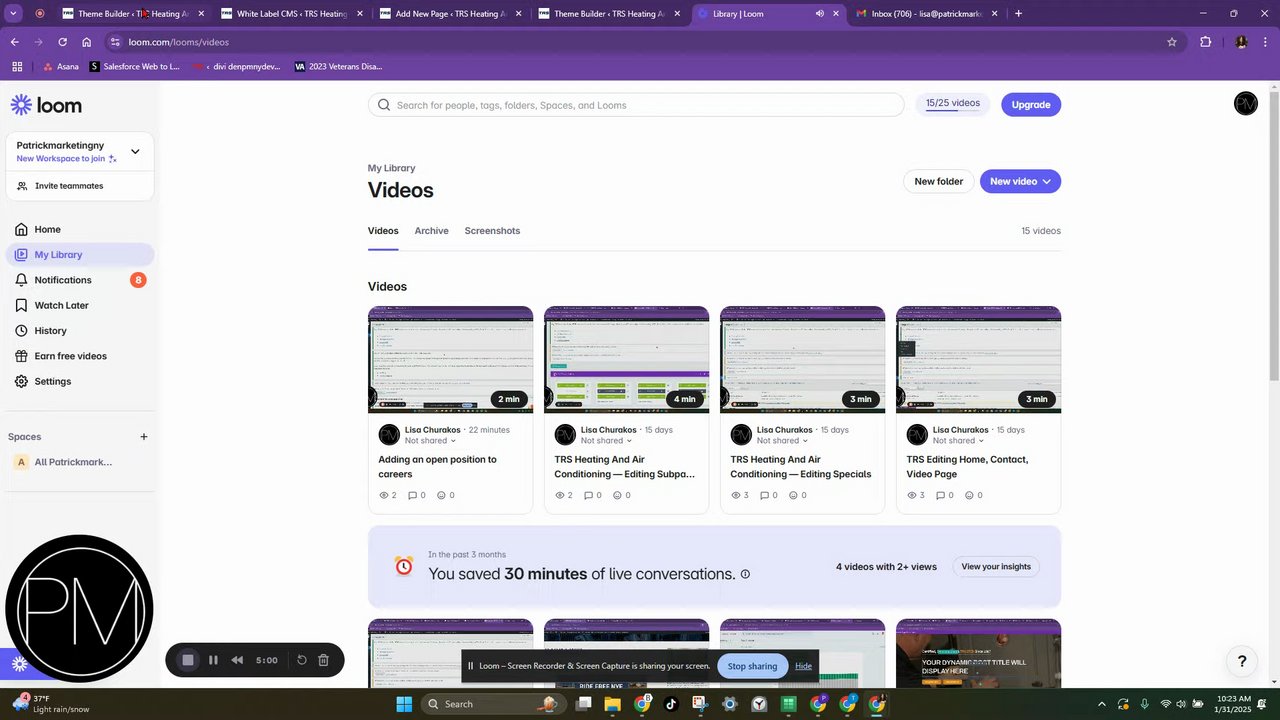Open Salesforce Web to L... bookmark
Screen dimensions: 1280x720
(x=135, y=67)
